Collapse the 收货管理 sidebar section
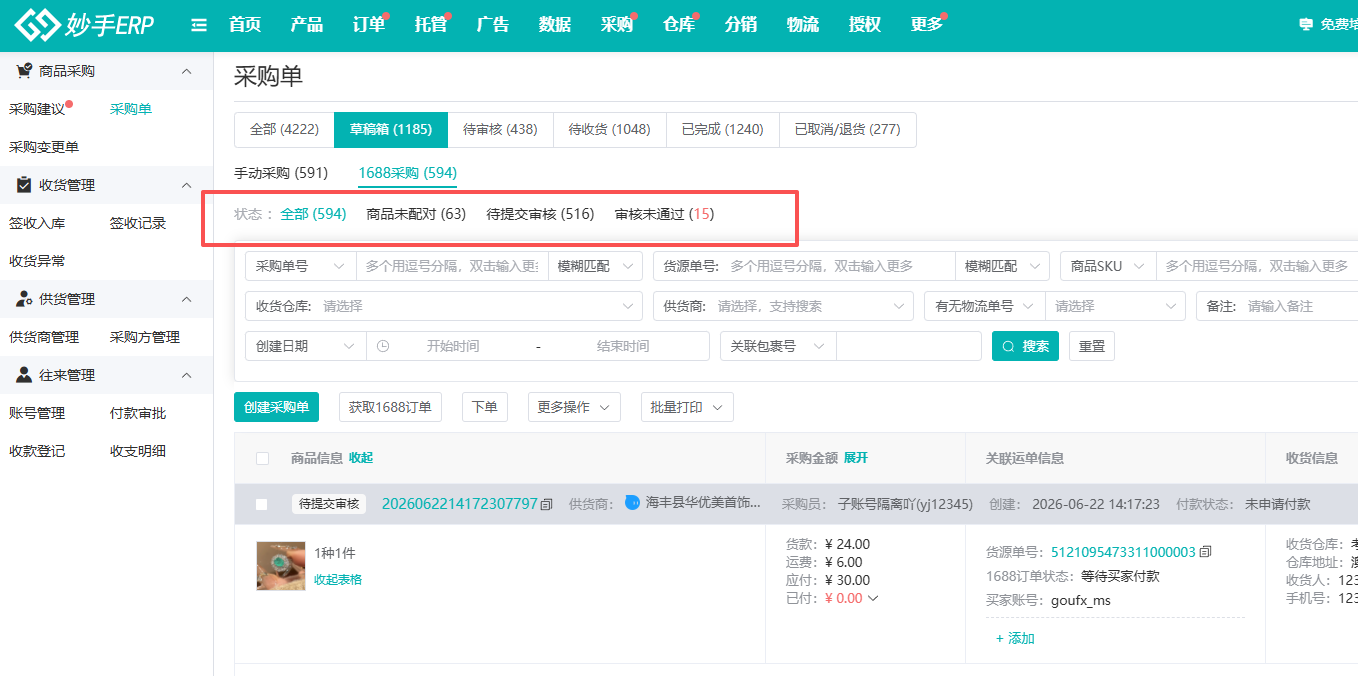The width and height of the screenshot is (1358, 676). click(186, 185)
